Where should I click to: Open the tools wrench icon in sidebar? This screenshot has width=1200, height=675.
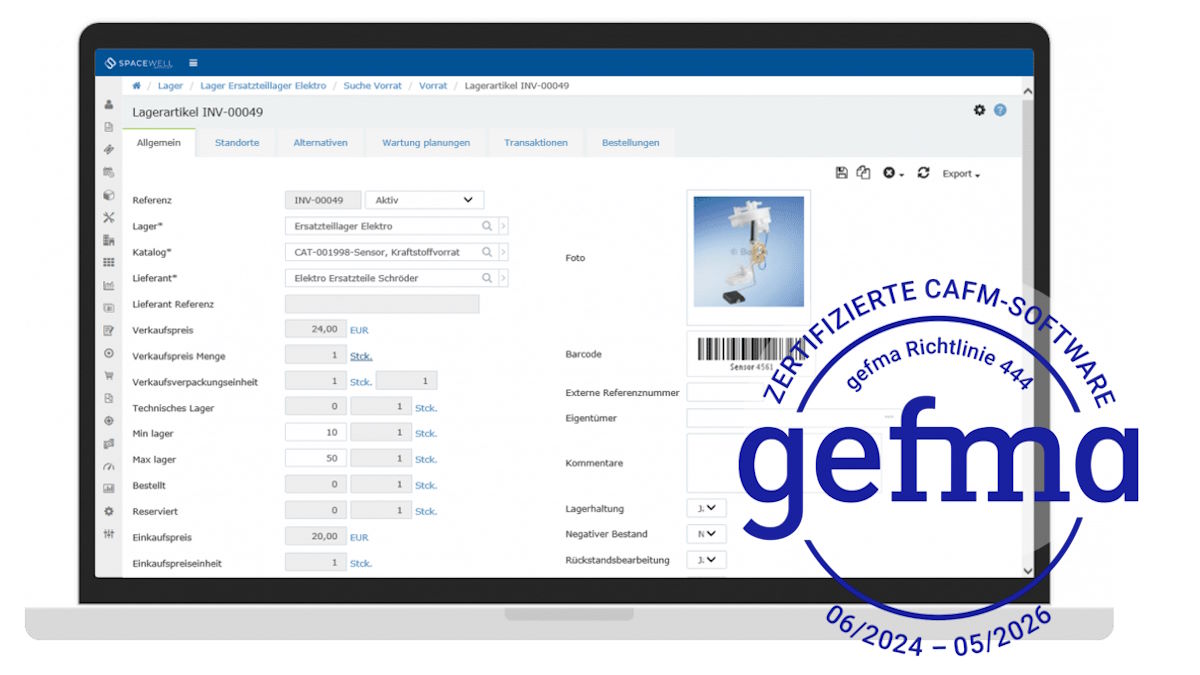click(x=109, y=217)
